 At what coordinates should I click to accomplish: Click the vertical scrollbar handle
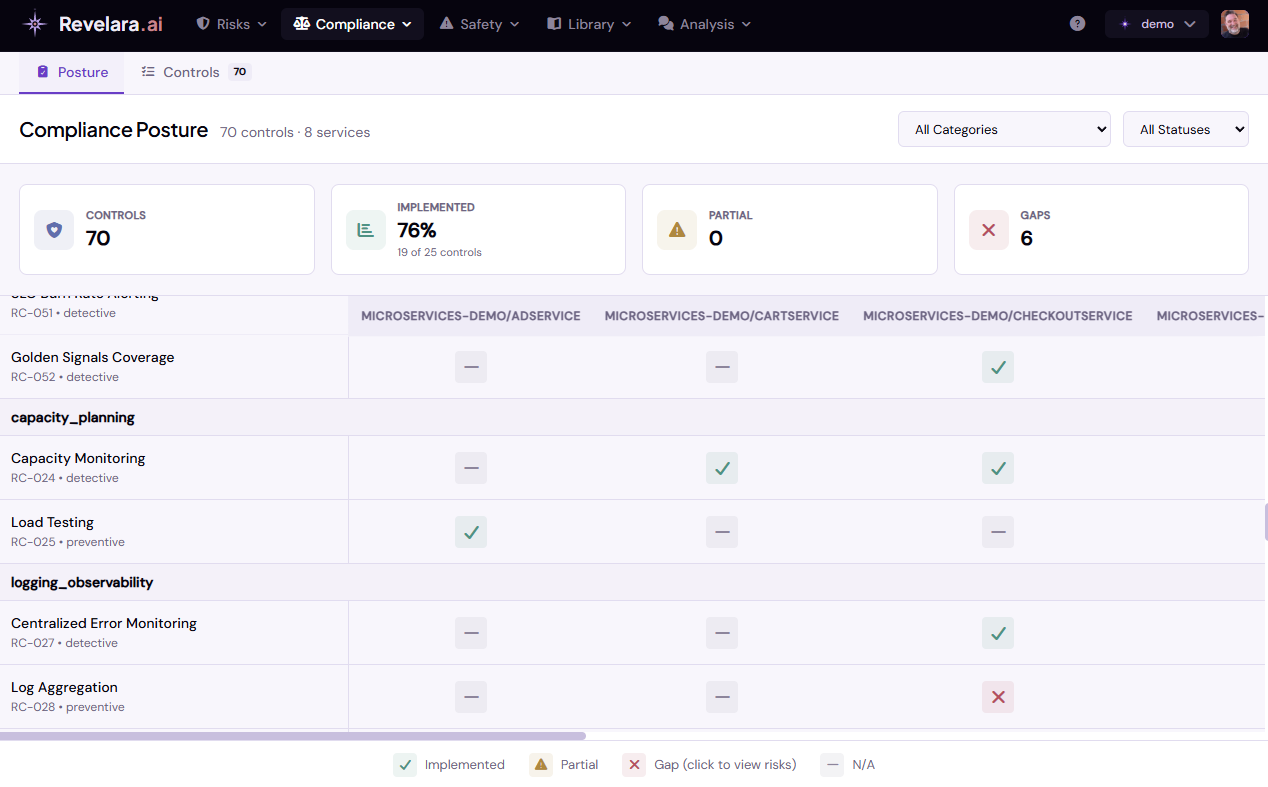click(x=1266, y=522)
